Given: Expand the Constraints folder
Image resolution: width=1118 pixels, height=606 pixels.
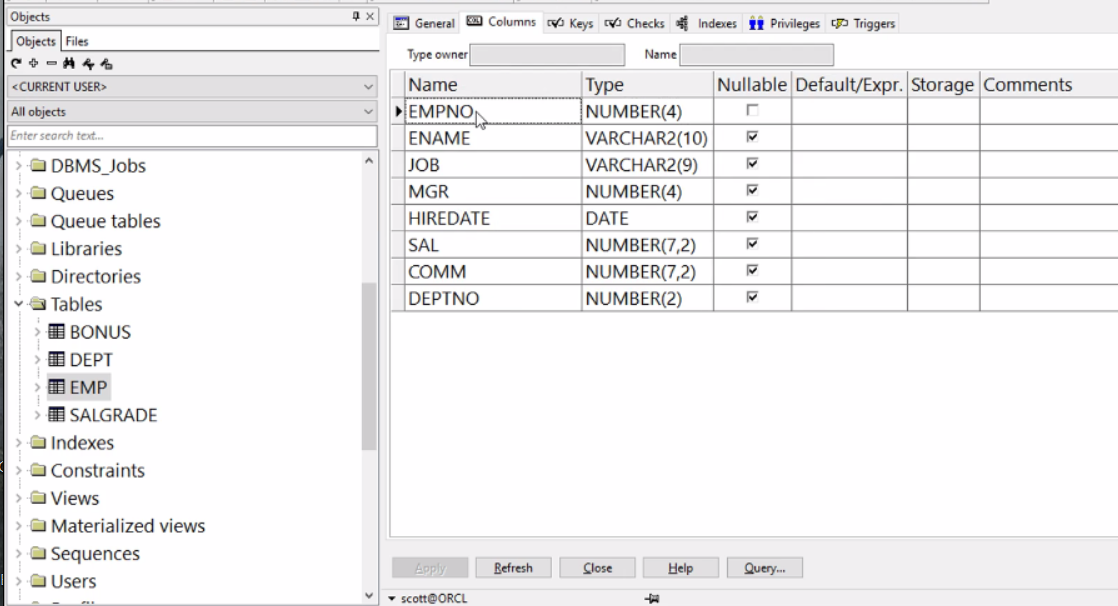Looking at the screenshot, I should coord(19,471).
